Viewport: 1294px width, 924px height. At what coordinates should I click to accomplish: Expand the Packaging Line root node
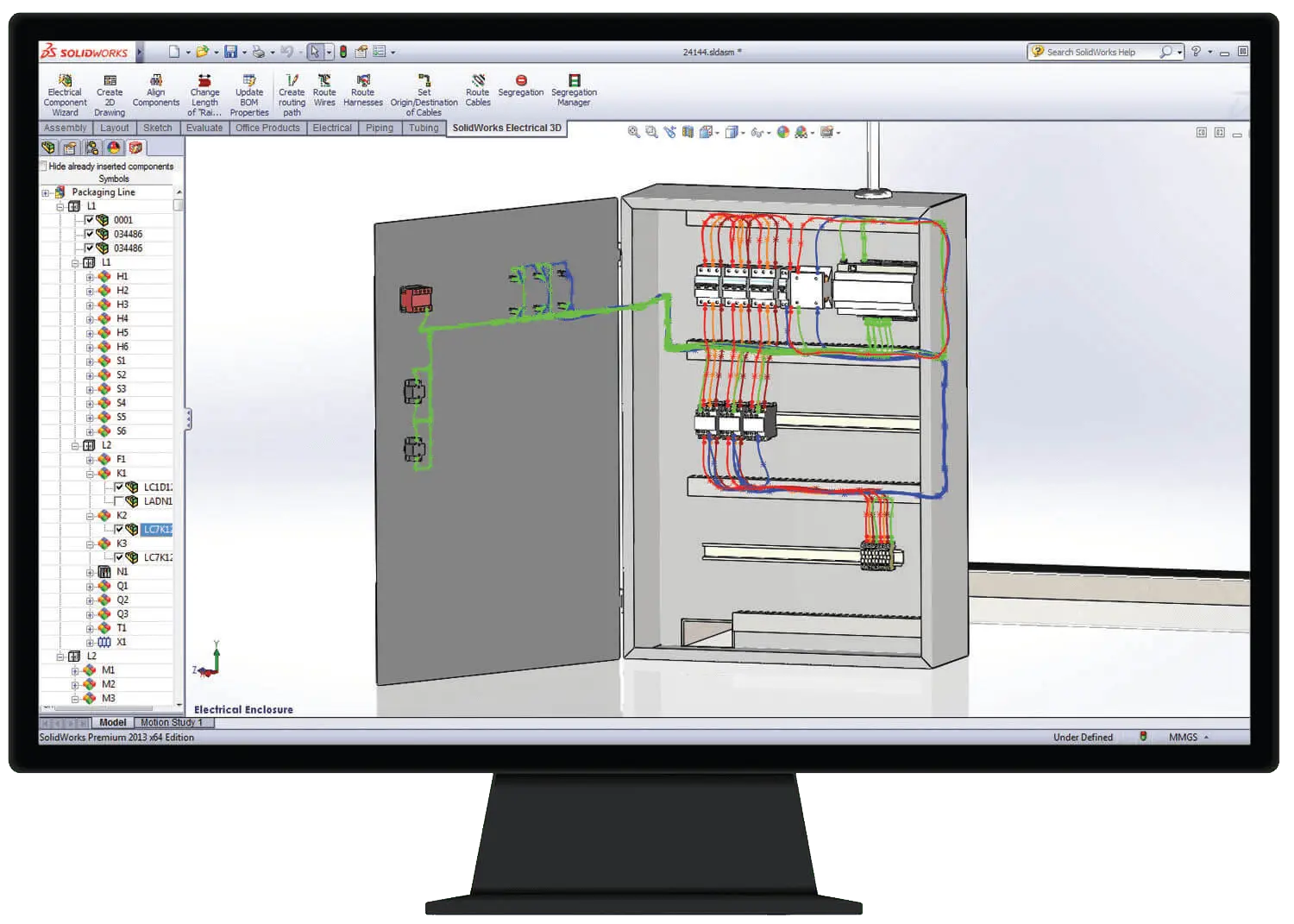[x=46, y=193]
